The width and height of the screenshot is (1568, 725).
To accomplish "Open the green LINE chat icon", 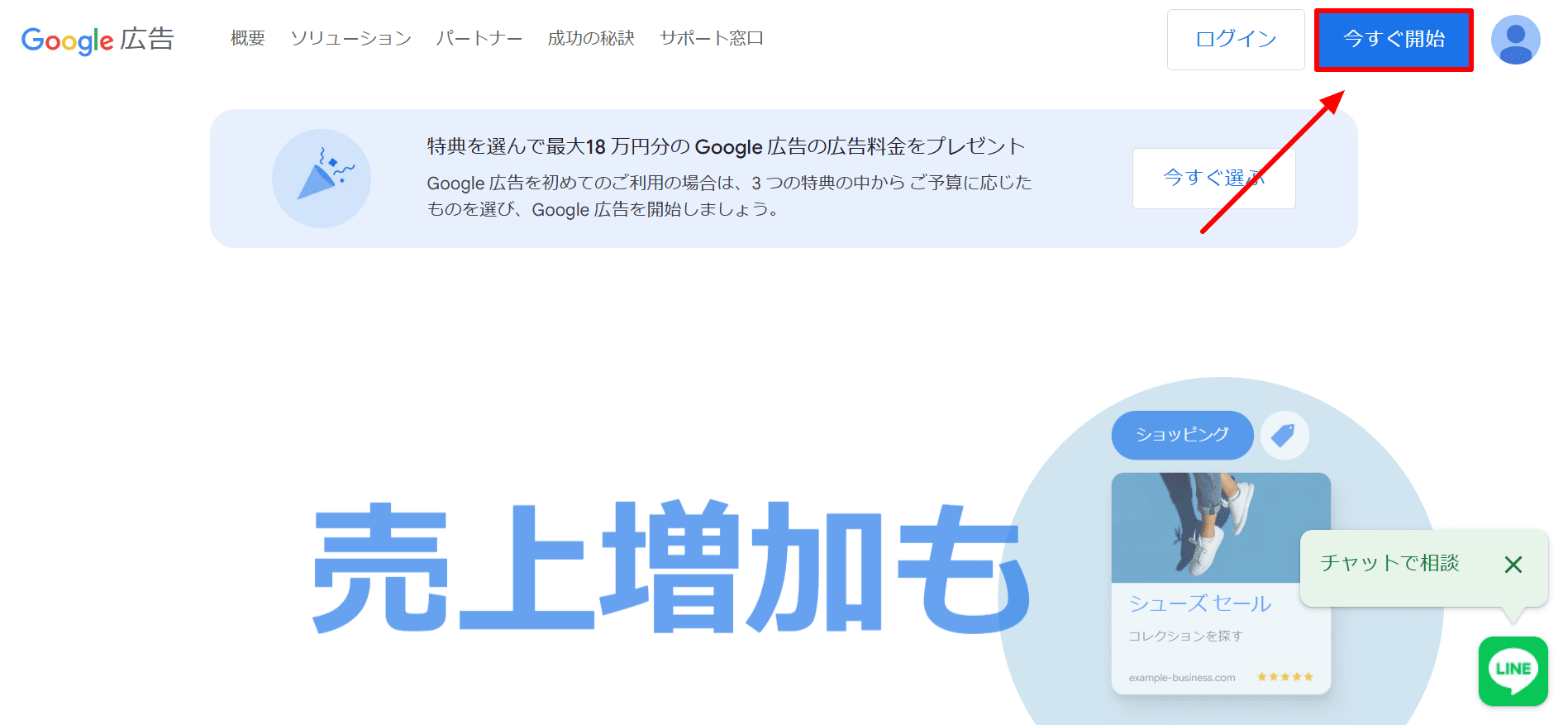I will 1513,670.
